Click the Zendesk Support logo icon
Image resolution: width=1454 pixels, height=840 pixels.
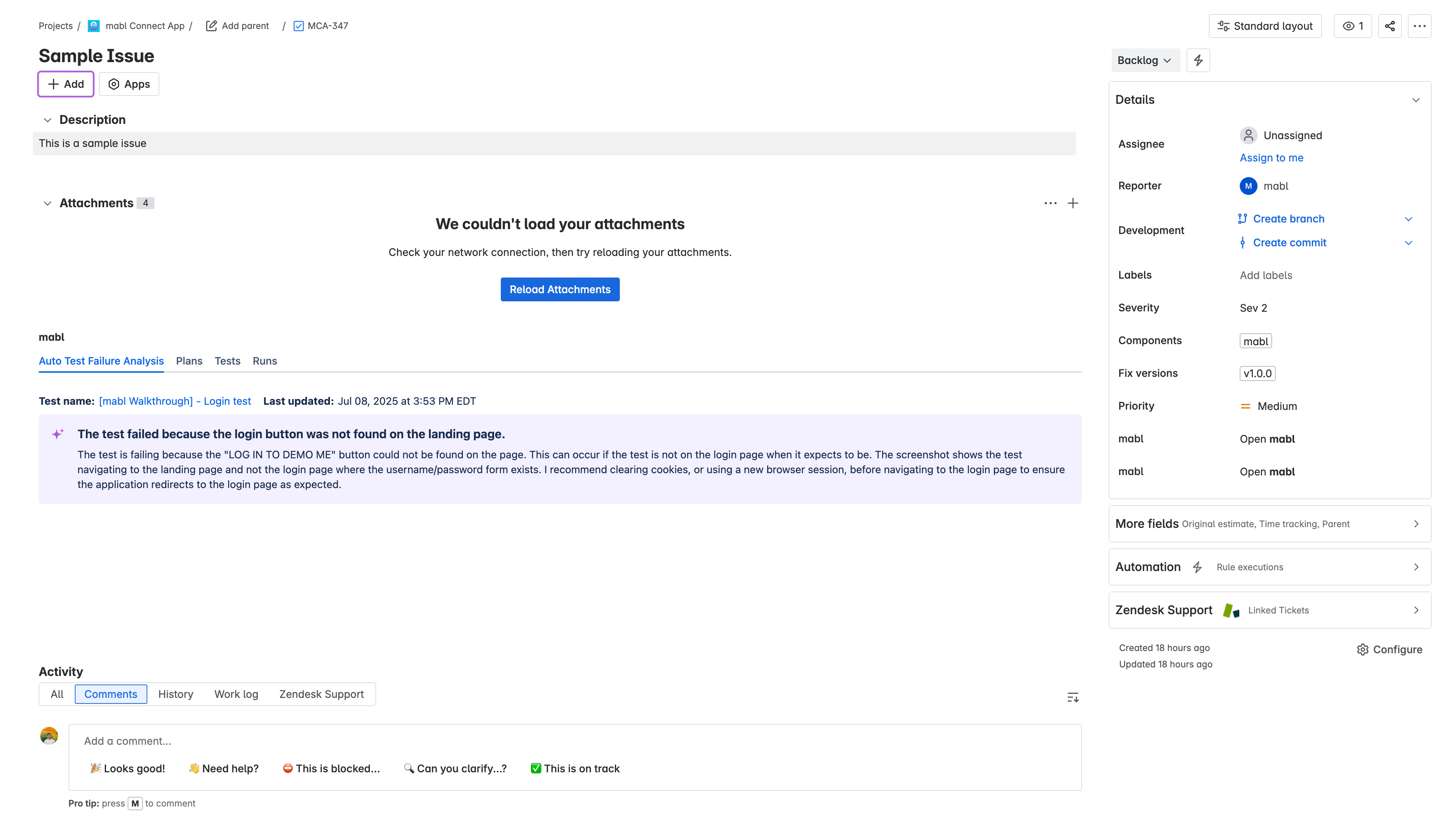(1231, 610)
